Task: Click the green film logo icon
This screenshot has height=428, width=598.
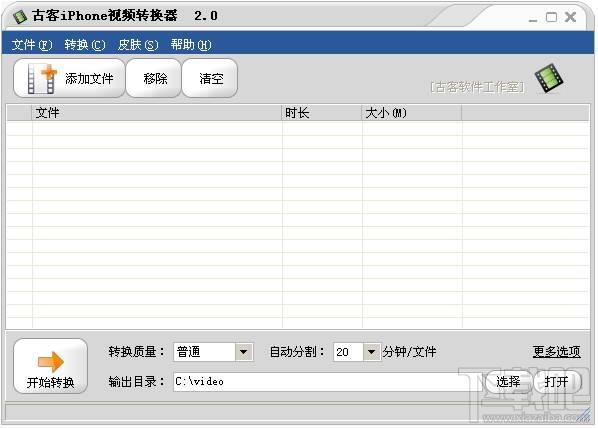Action: (x=549, y=78)
